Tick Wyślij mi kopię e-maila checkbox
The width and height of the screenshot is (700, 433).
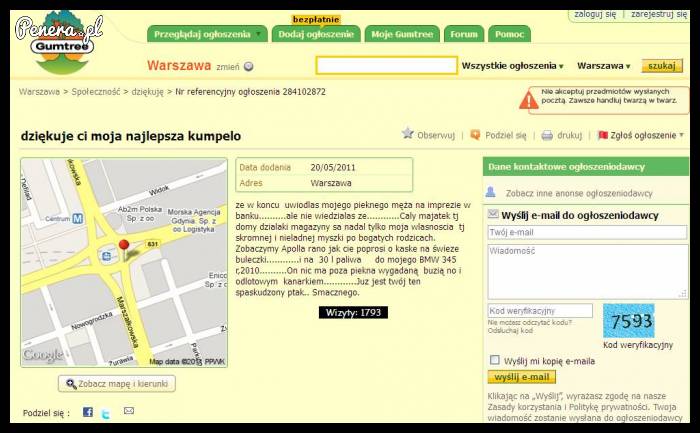[495, 360]
